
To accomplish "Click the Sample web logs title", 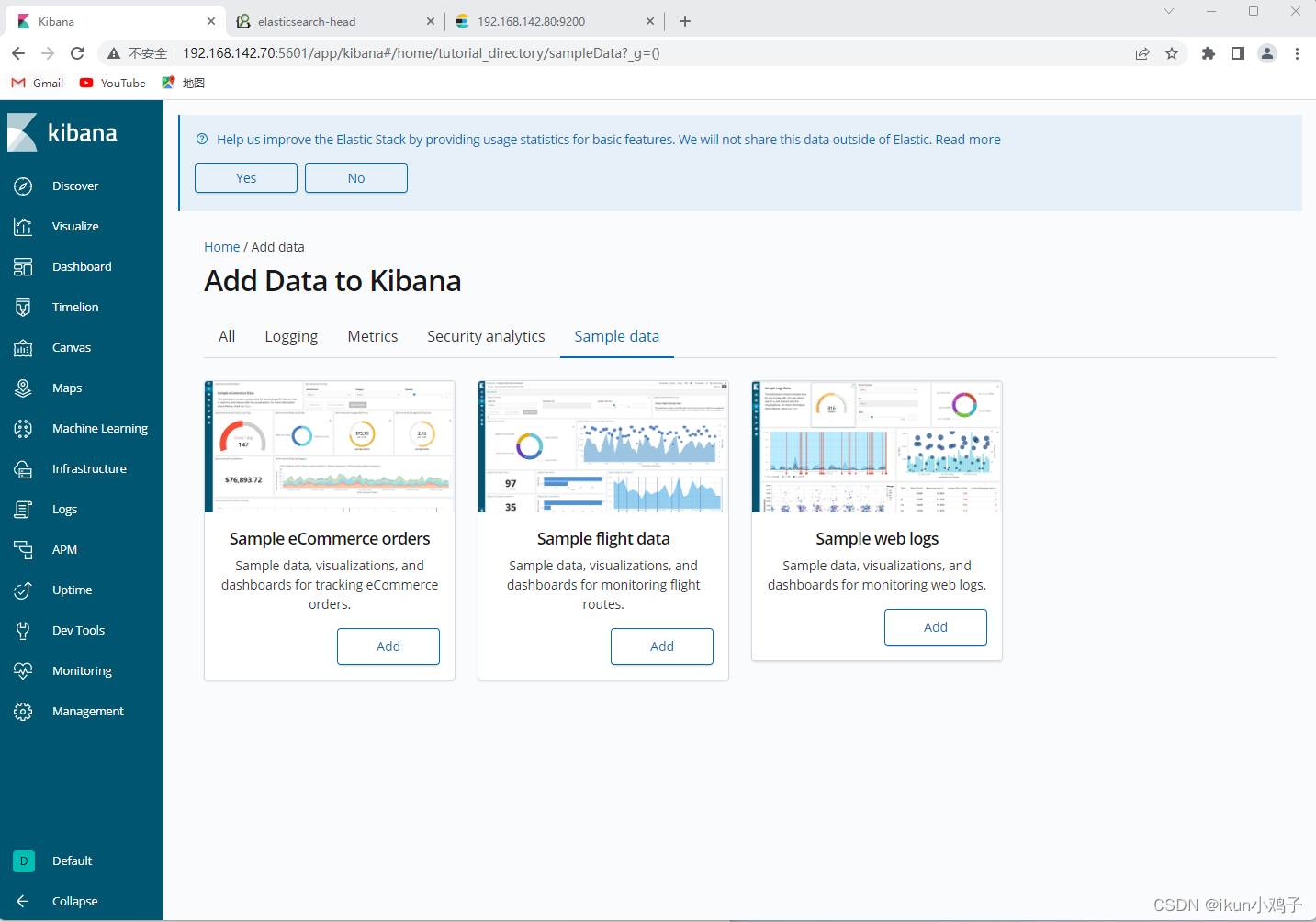I will pos(877,539).
